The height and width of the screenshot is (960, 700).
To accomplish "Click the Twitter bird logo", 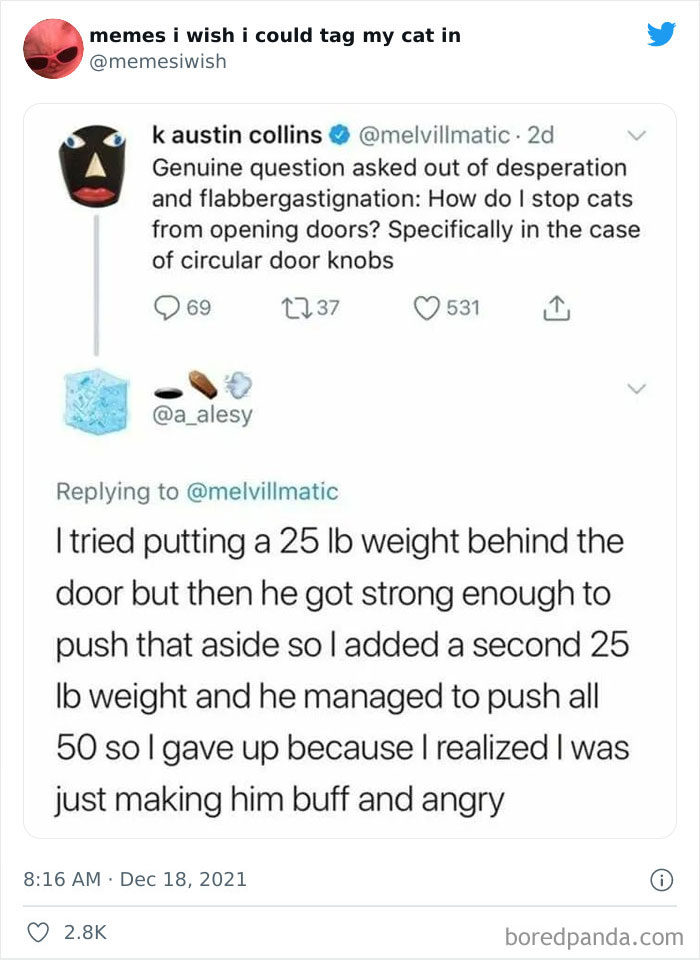I will 661,35.
